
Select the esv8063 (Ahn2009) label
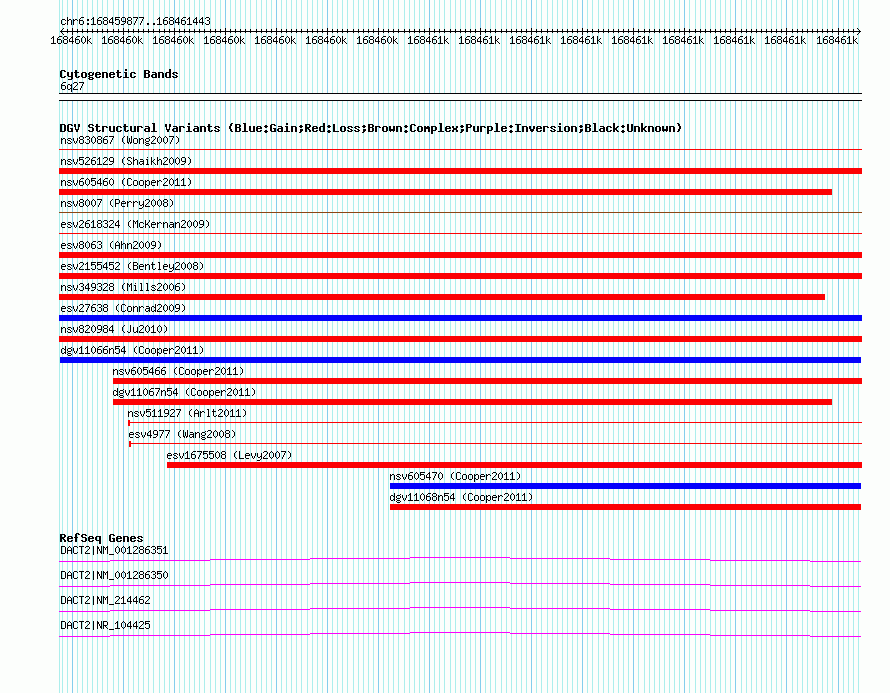click(x=111, y=245)
